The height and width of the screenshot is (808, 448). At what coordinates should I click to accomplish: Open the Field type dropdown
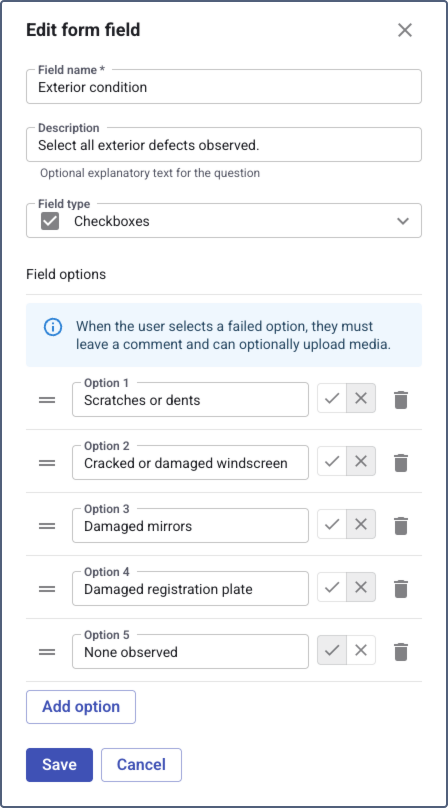(x=224, y=221)
